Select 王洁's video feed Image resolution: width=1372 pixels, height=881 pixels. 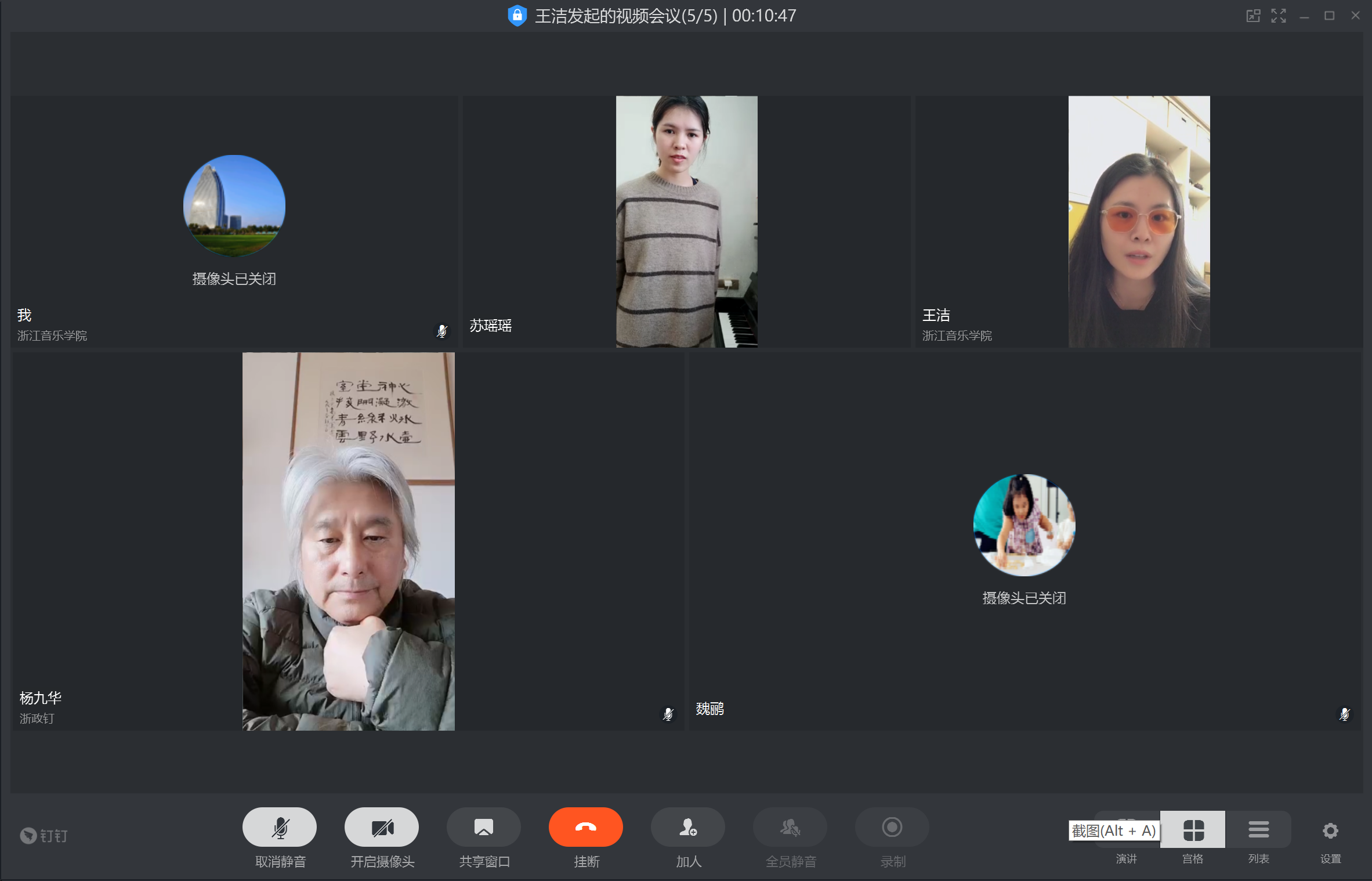pos(1139,222)
